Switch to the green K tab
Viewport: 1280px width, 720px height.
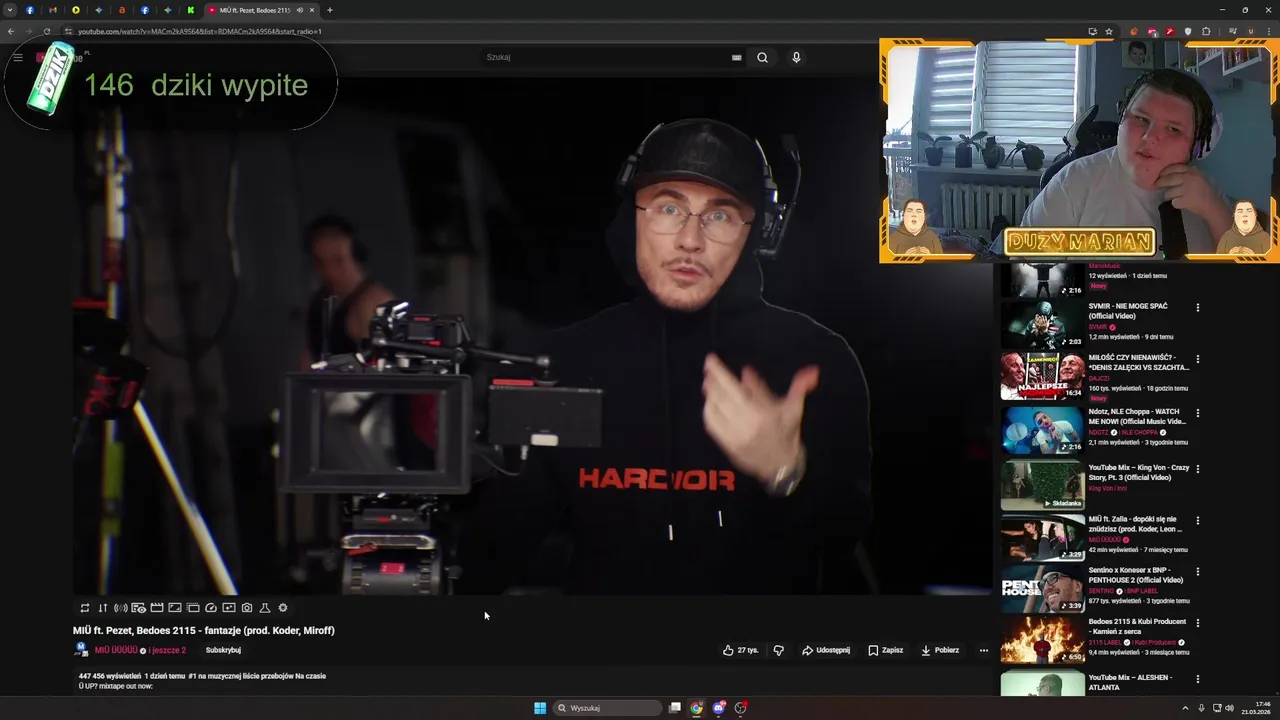(x=190, y=10)
